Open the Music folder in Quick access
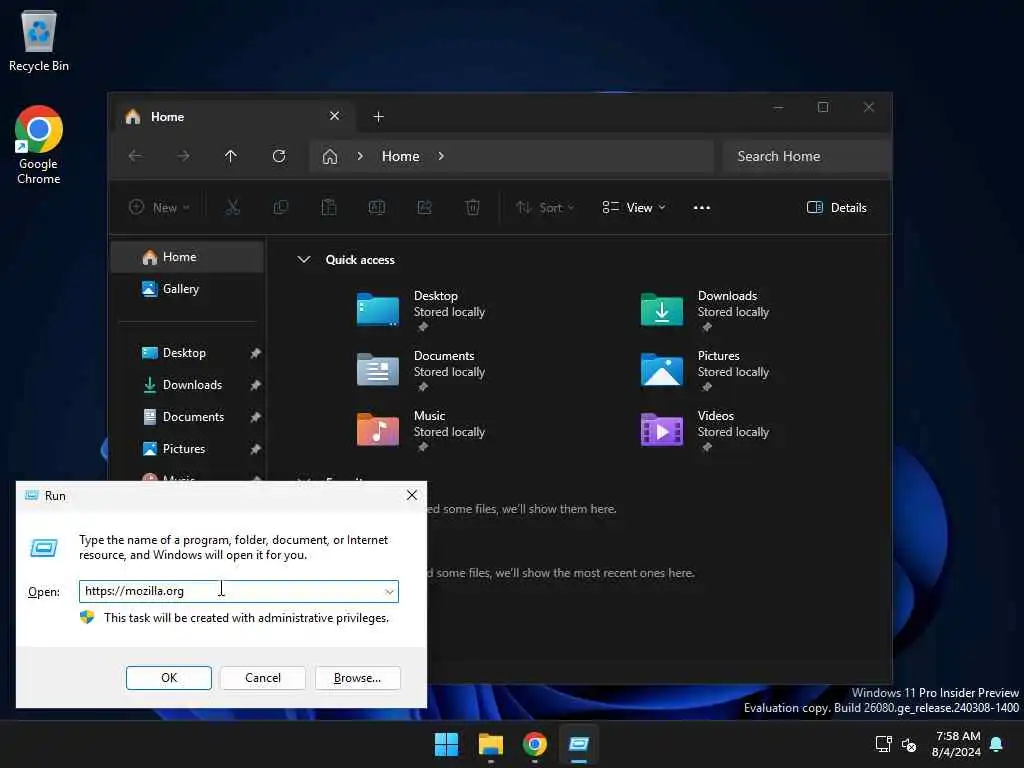Image resolution: width=1024 pixels, height=768 pixels. [x=421, y=430]
